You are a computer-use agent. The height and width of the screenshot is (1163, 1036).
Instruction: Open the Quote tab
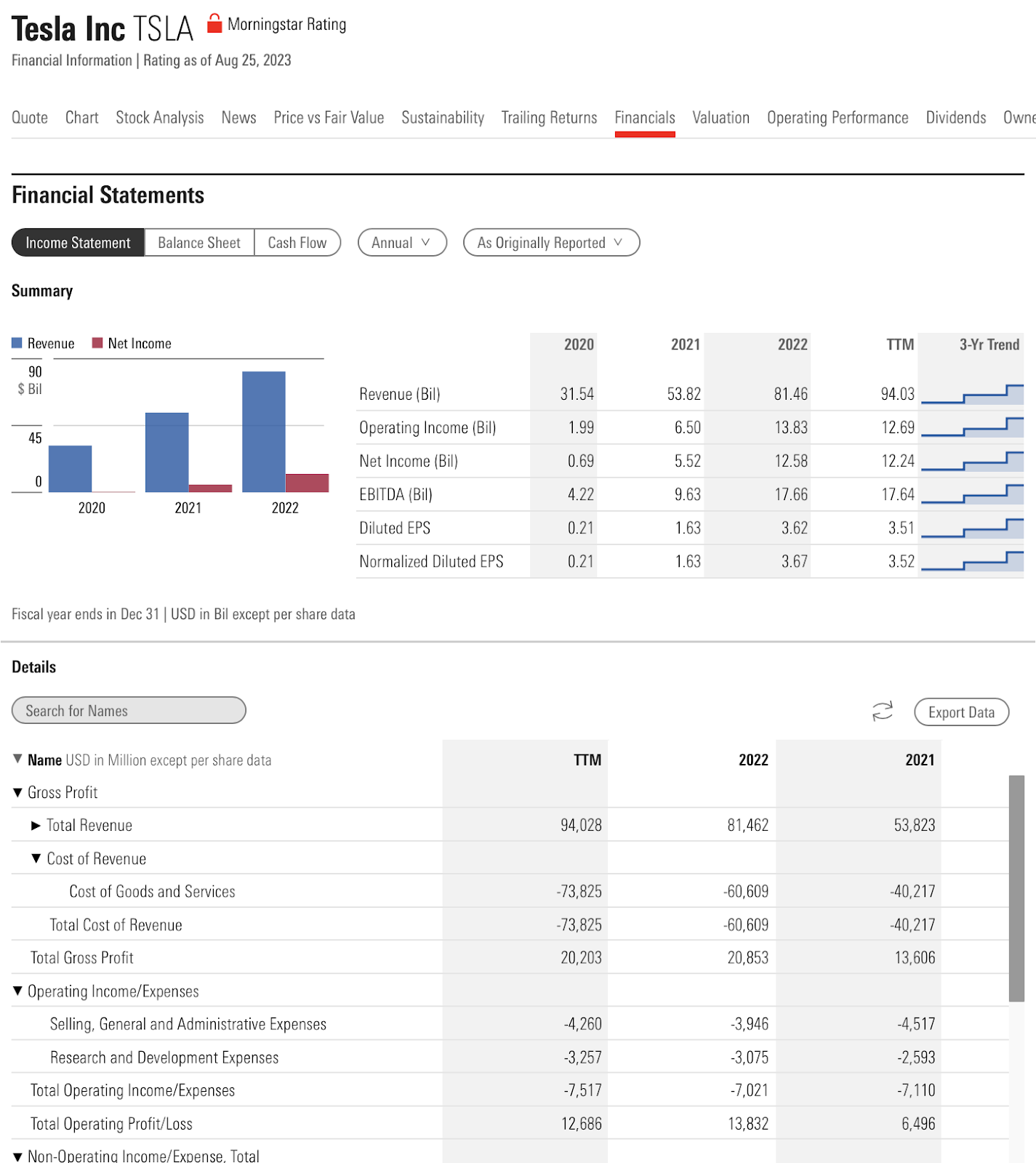[30, 118]
